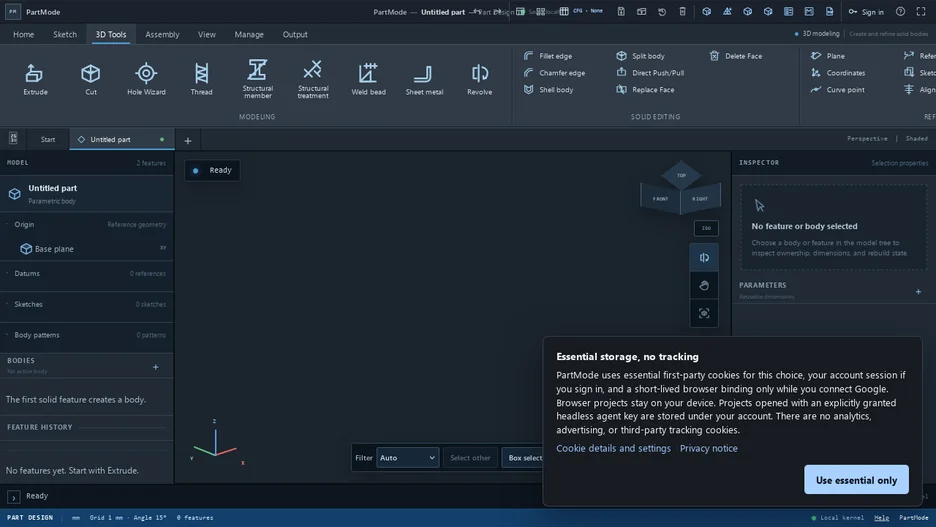Image resolution: width=936 pixels, height=527 pixels.
Task: Open a new document tab with plus
Action: [x=187, y=141]
